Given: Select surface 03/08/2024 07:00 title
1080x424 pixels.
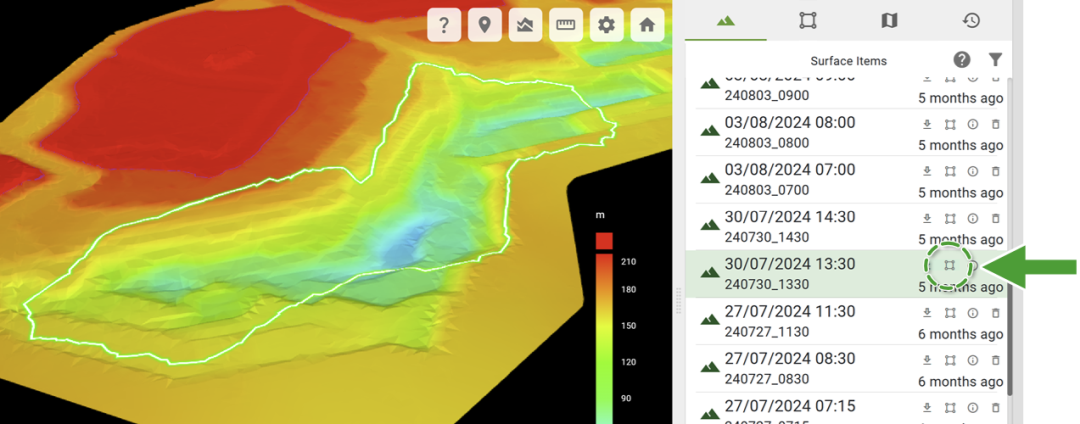Looking at the screenshot, I should point(790,170).
